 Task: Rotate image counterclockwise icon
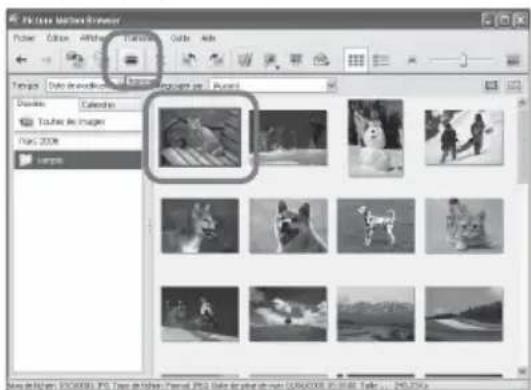(x=189, y=60)
